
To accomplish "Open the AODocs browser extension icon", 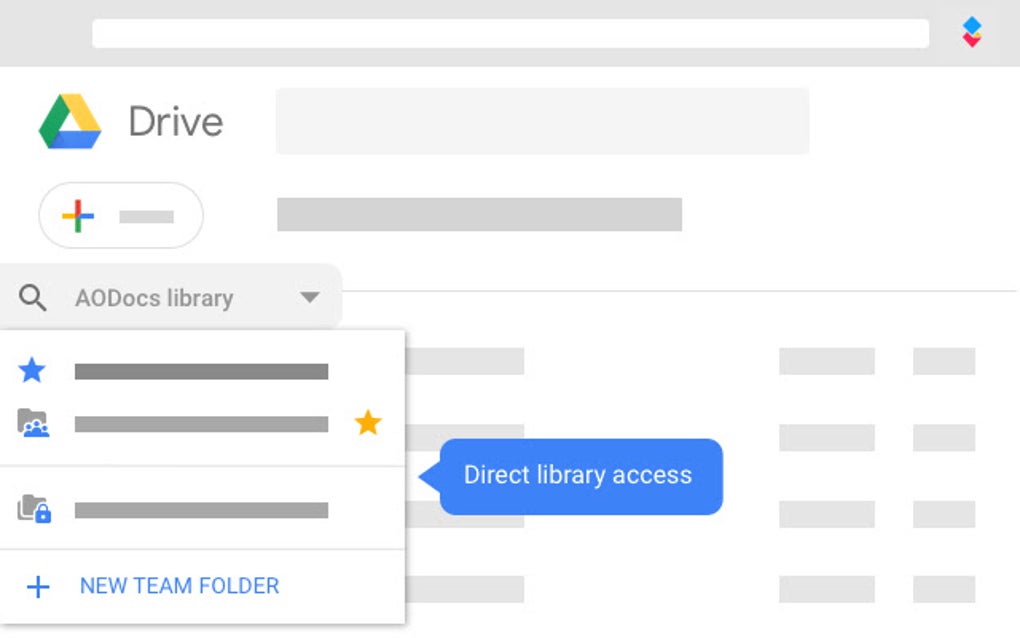I will click(x=970, y=32).
